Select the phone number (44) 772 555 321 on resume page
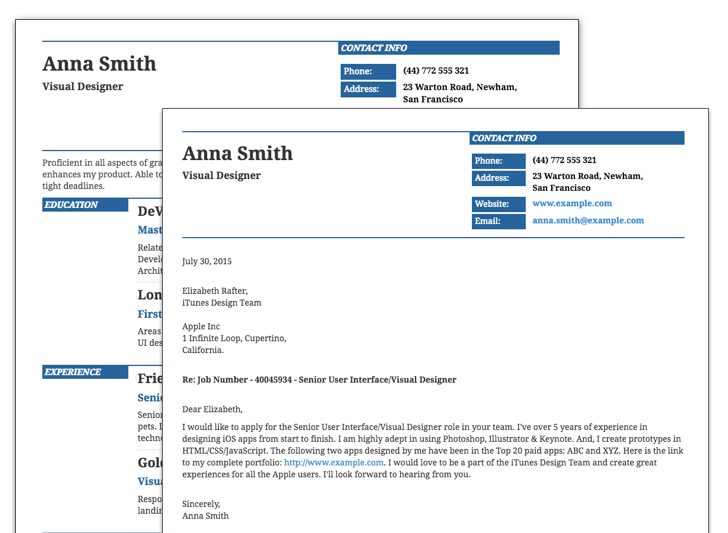This screenshot has width=728, height=533. pyautogui.click(x=436, y=71)
